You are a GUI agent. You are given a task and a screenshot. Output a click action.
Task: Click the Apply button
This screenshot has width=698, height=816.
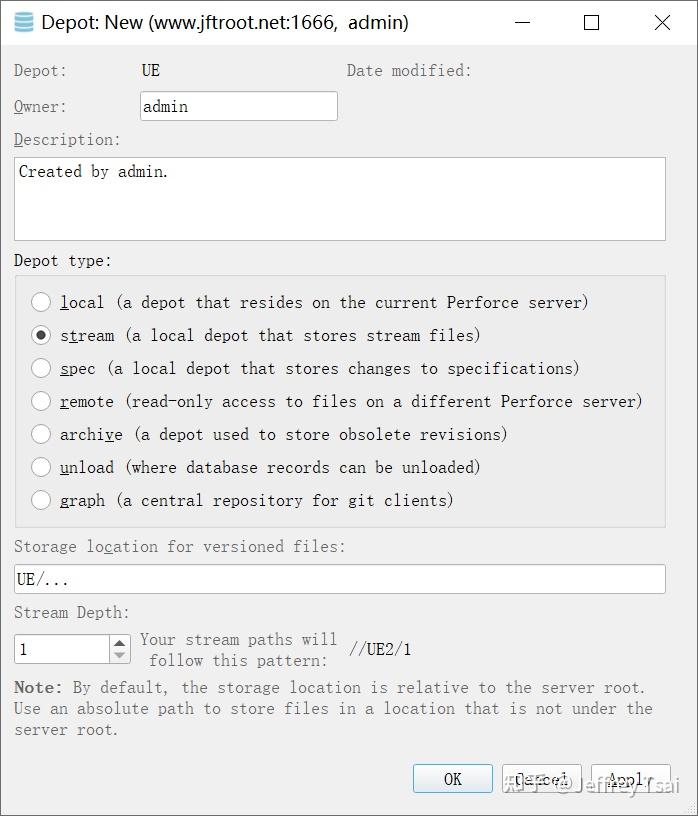[x=630, y=779]
